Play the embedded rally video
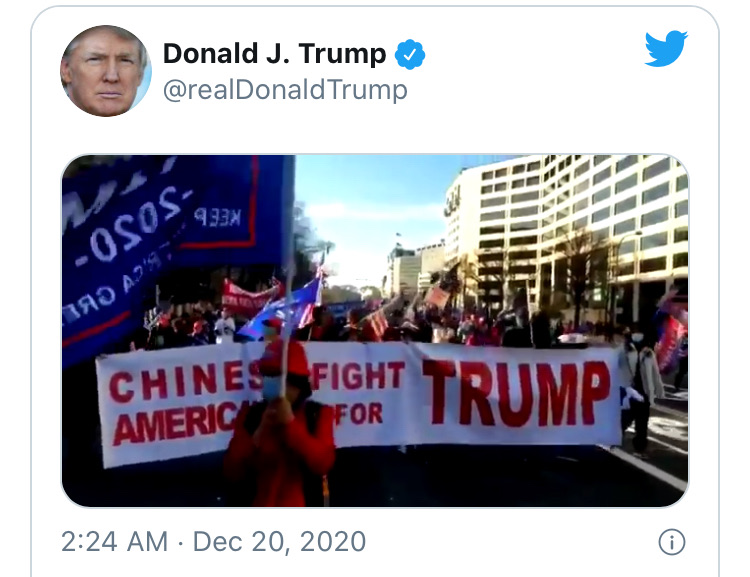 click(375, 331)
